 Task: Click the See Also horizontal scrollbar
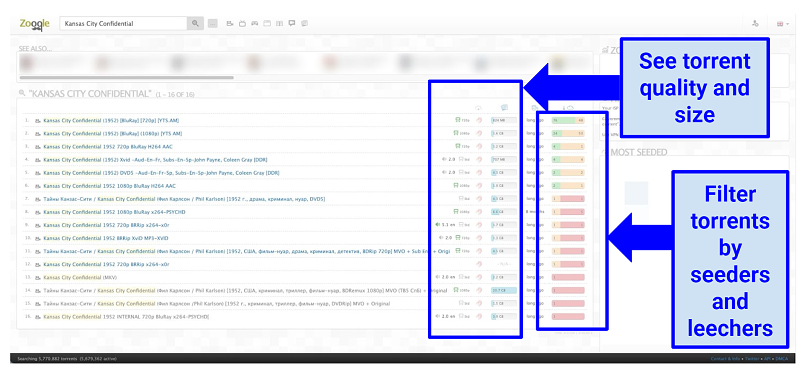coord(126,78)
